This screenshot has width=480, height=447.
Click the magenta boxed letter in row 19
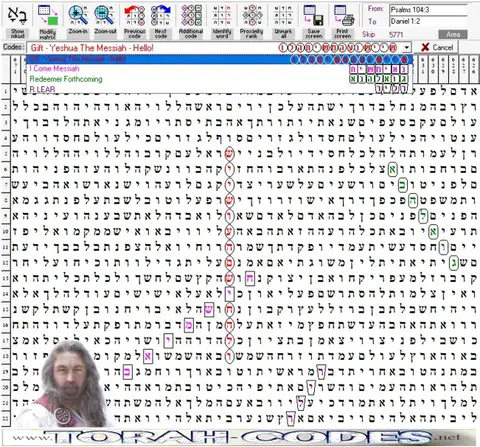click(128, 372)
